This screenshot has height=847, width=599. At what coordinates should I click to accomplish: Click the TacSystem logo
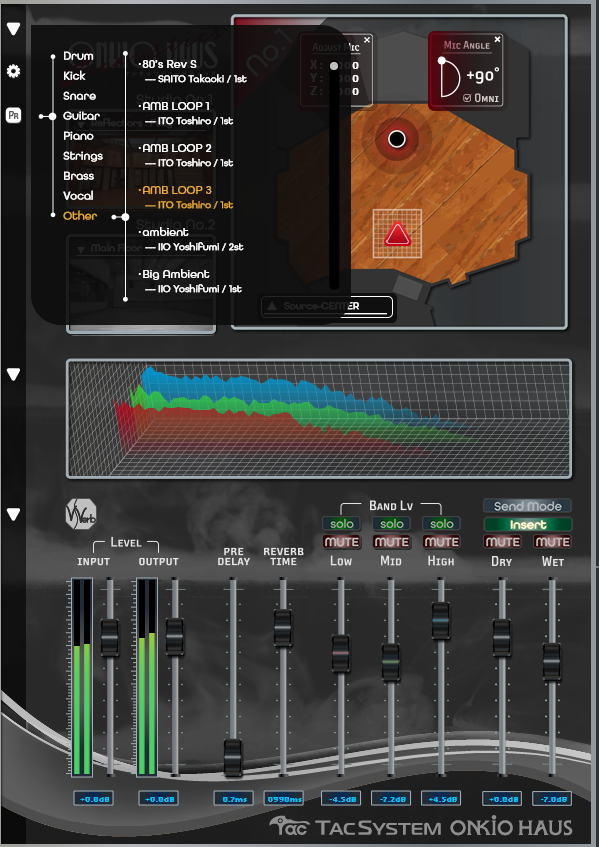[x=355, y=828]
